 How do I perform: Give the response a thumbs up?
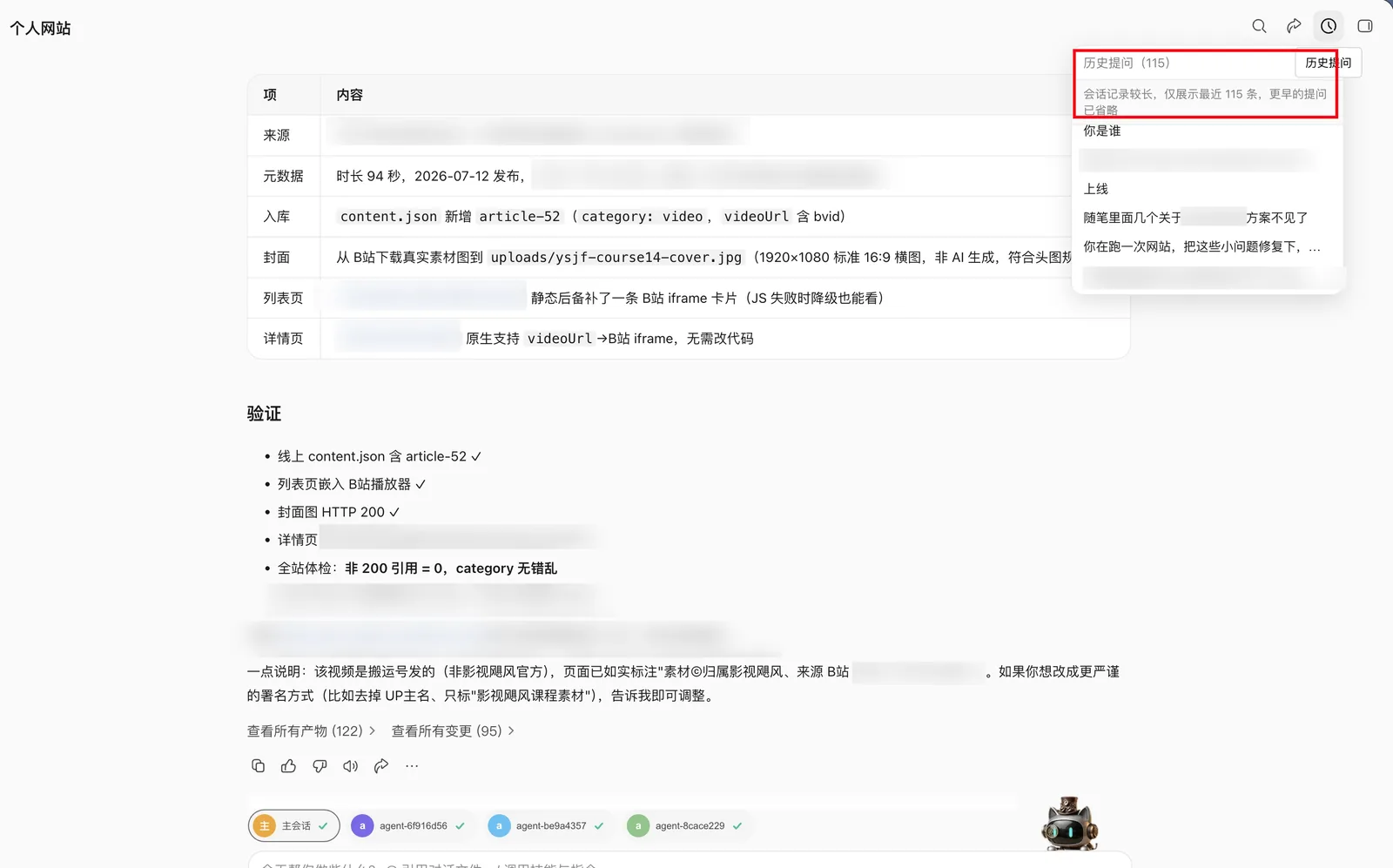click(x=288, y=766)
